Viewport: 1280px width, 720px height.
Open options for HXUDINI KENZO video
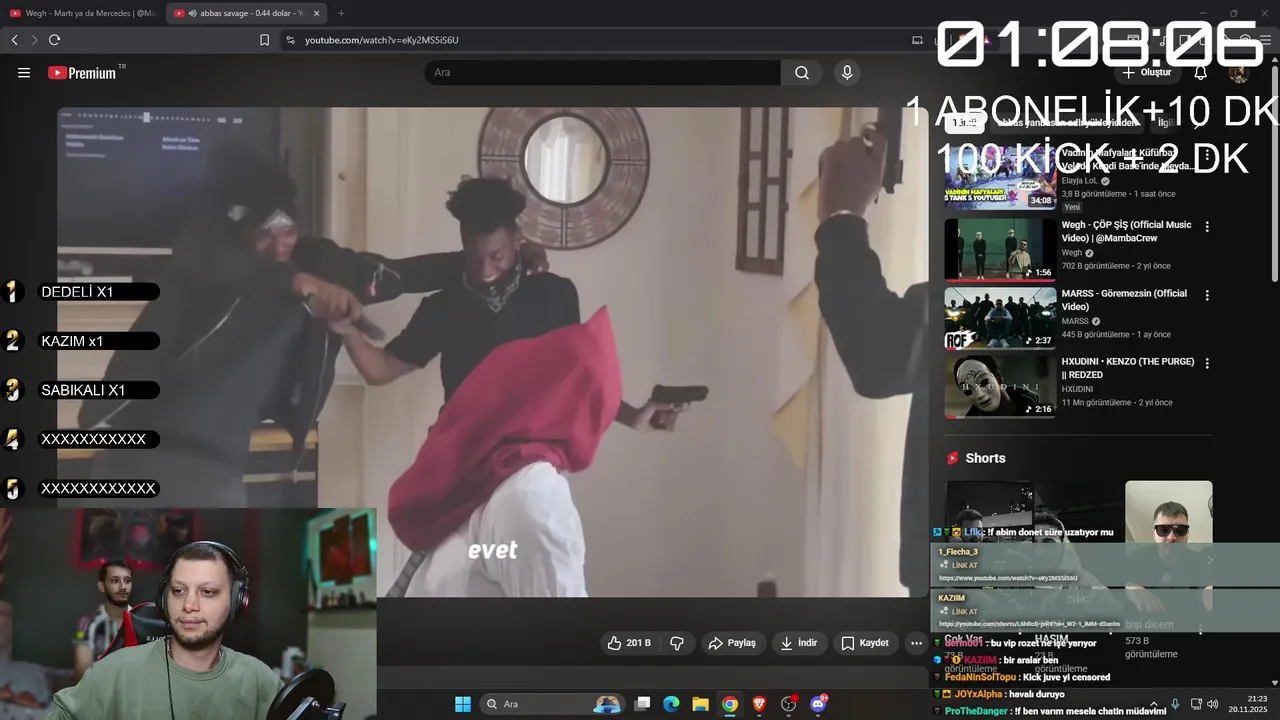pos(1207,363)
